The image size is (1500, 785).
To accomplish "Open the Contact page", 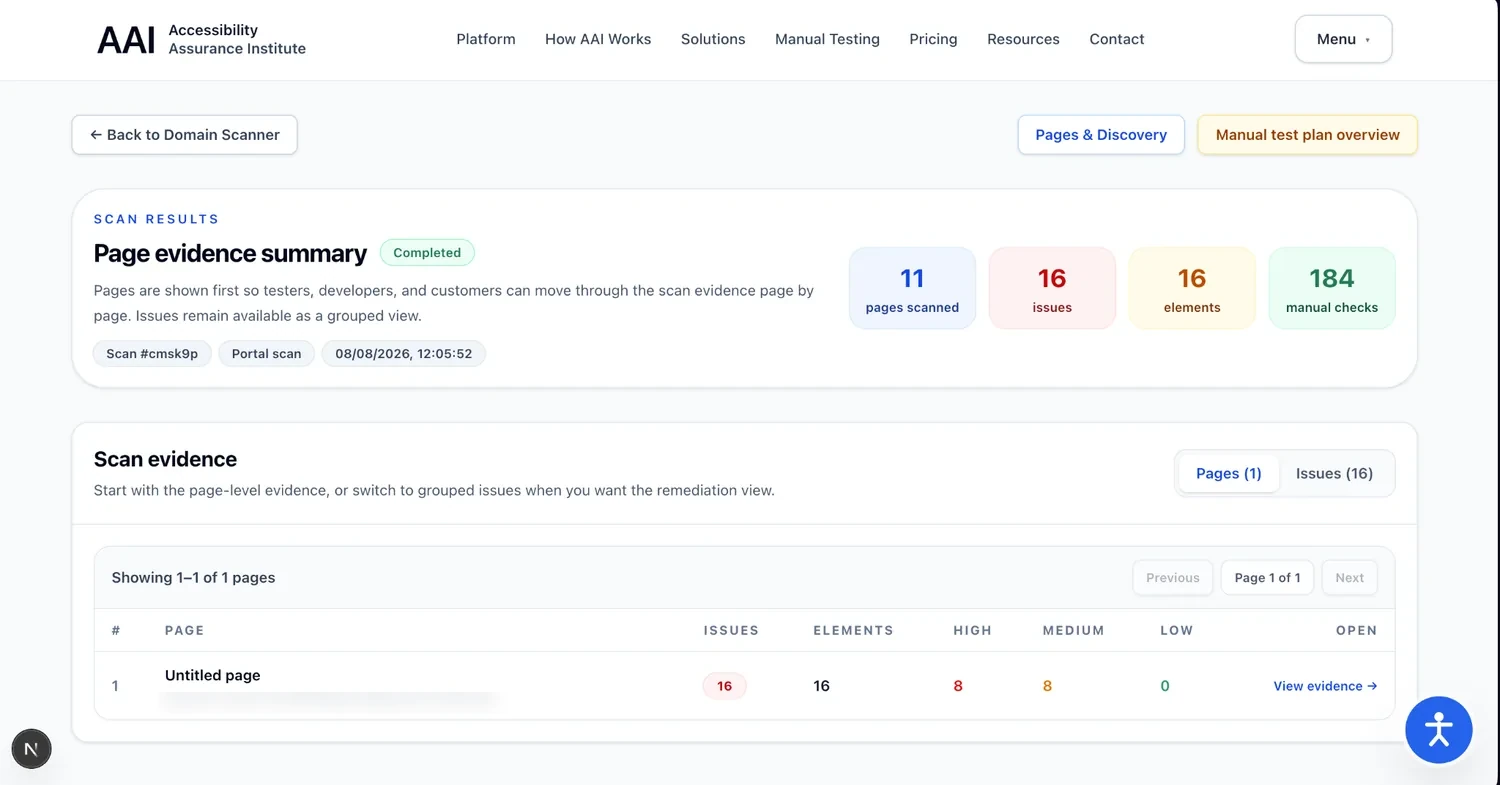I will [1117, 39].
